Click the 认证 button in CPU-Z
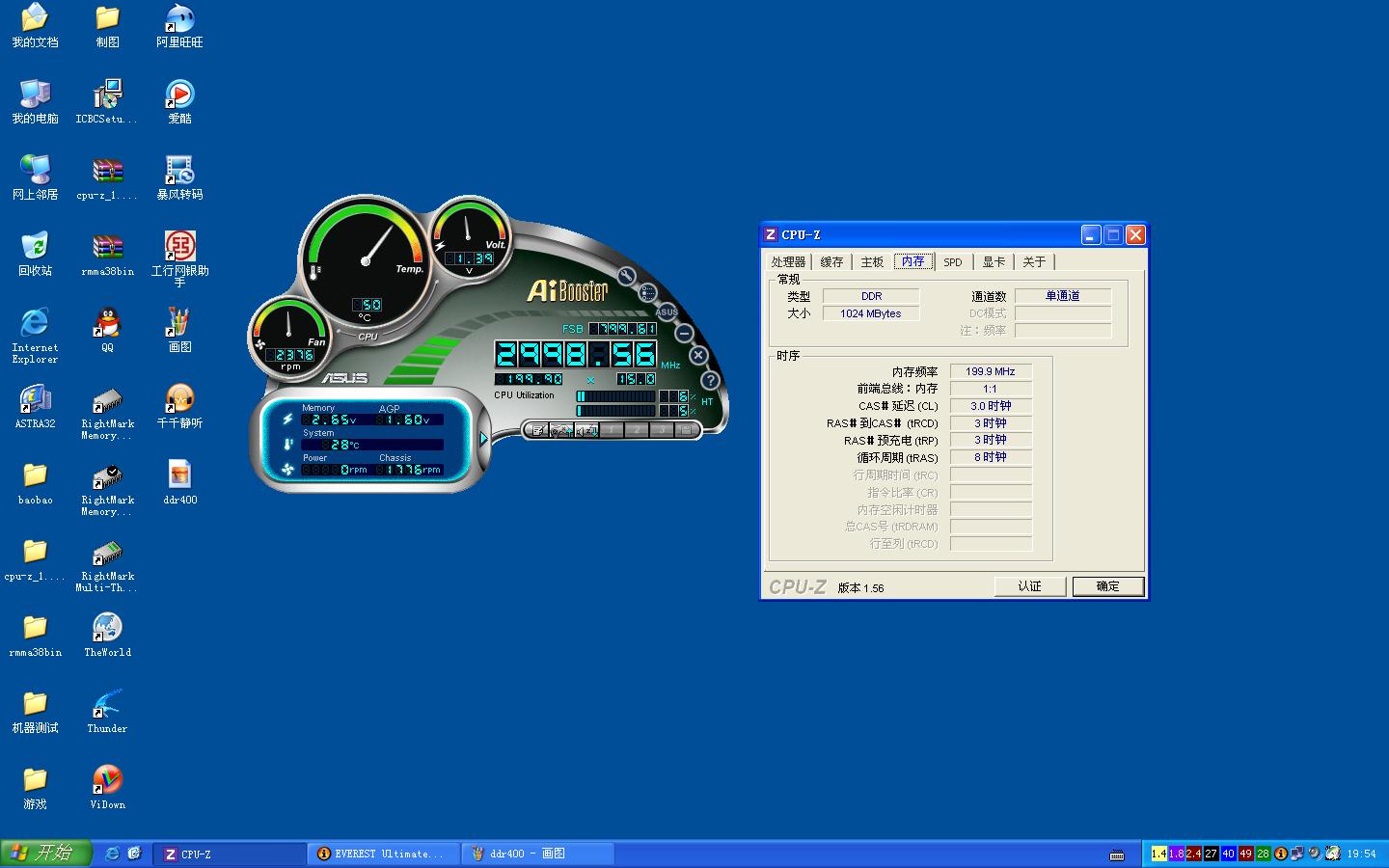Screen dimensions: 1389x868 pos(1030,586)
